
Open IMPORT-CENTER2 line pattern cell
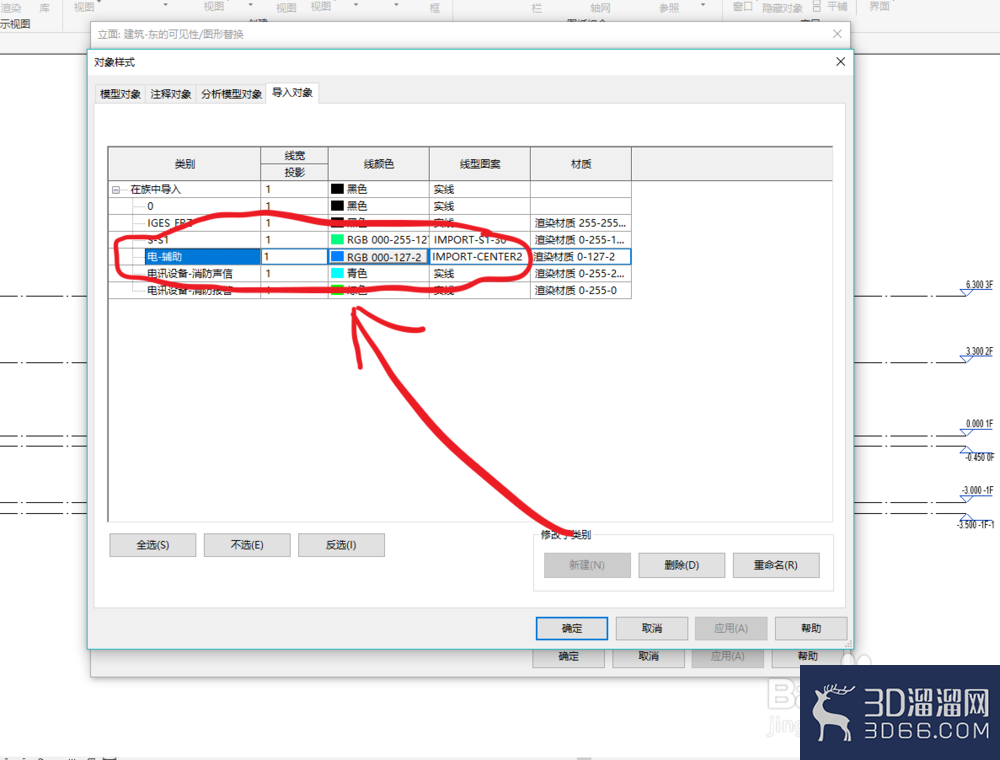pyautogui.click(x=480, y=256)
